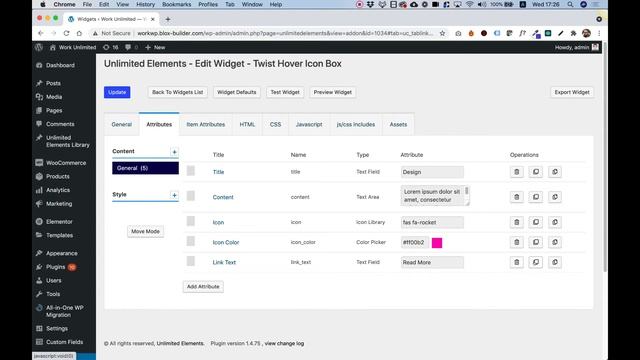Viewport: 640px width, 360px height.
Task: Open Widget Defaults
Action: tap(237, 92)
